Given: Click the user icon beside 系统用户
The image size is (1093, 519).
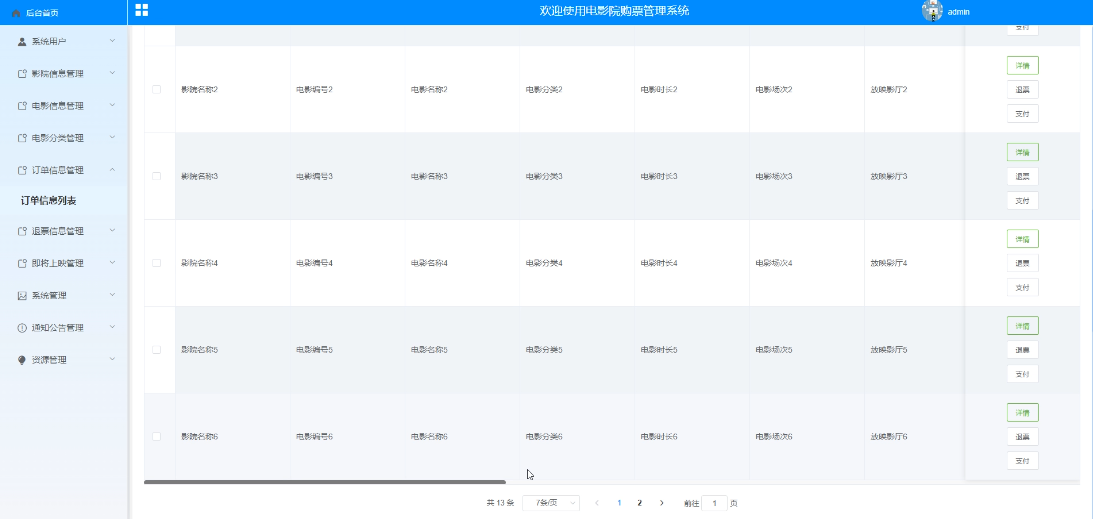Looking at the screenshot, I should pyautogui.click(x=22, y=42).
